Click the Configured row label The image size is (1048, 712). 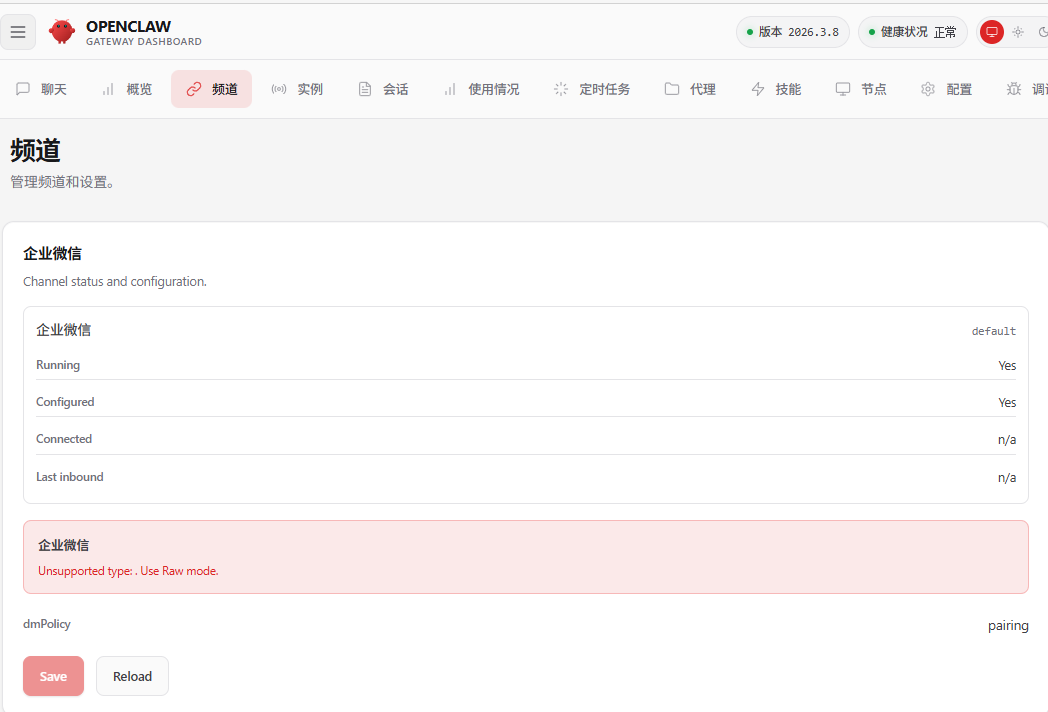coord(65,402)
